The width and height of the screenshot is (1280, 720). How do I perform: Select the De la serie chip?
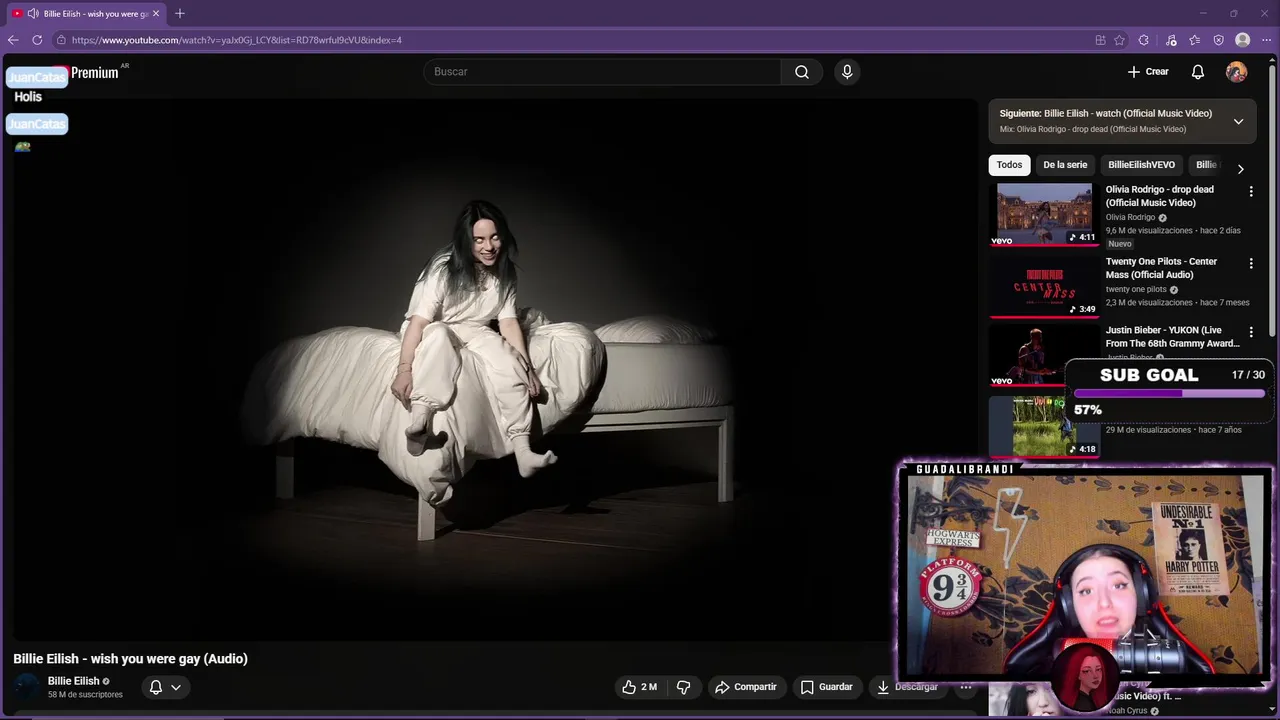1065,165
